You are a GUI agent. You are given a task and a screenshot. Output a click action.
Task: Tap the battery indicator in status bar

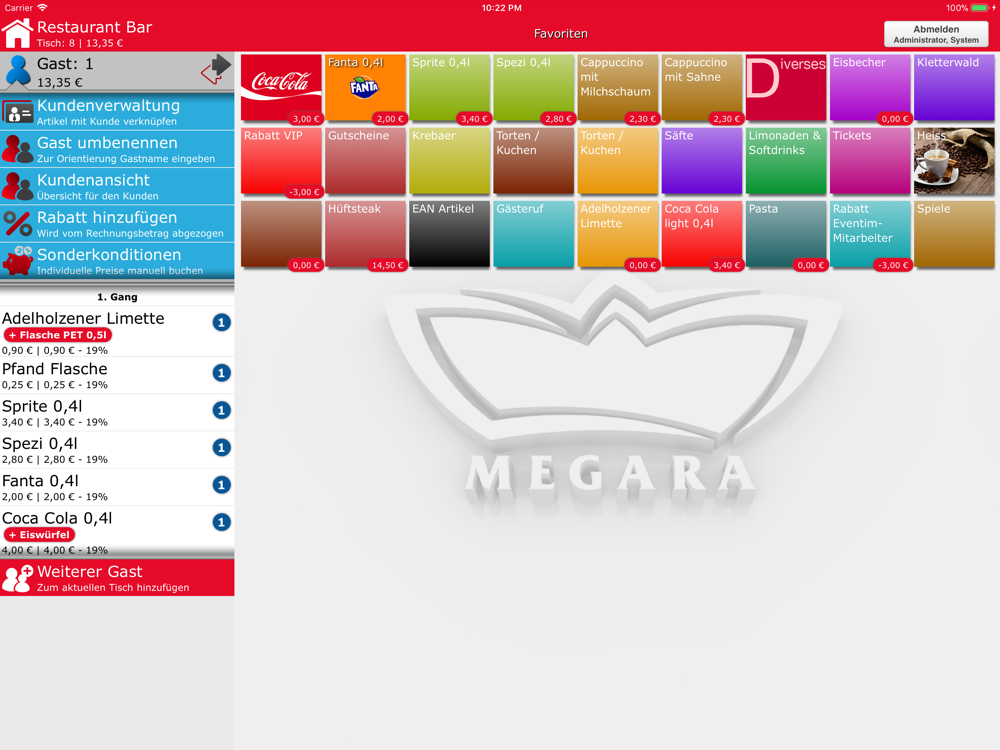point(980,8)
